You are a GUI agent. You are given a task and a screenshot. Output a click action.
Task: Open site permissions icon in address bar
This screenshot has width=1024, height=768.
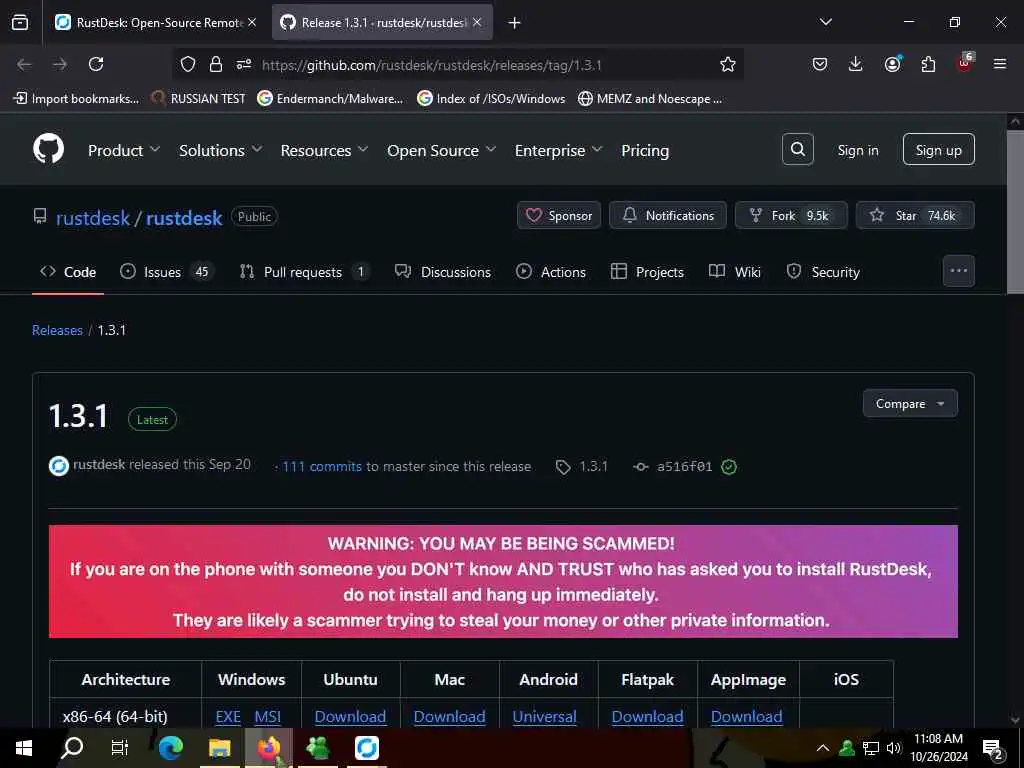pyautogui.click(x=244, y=64)
